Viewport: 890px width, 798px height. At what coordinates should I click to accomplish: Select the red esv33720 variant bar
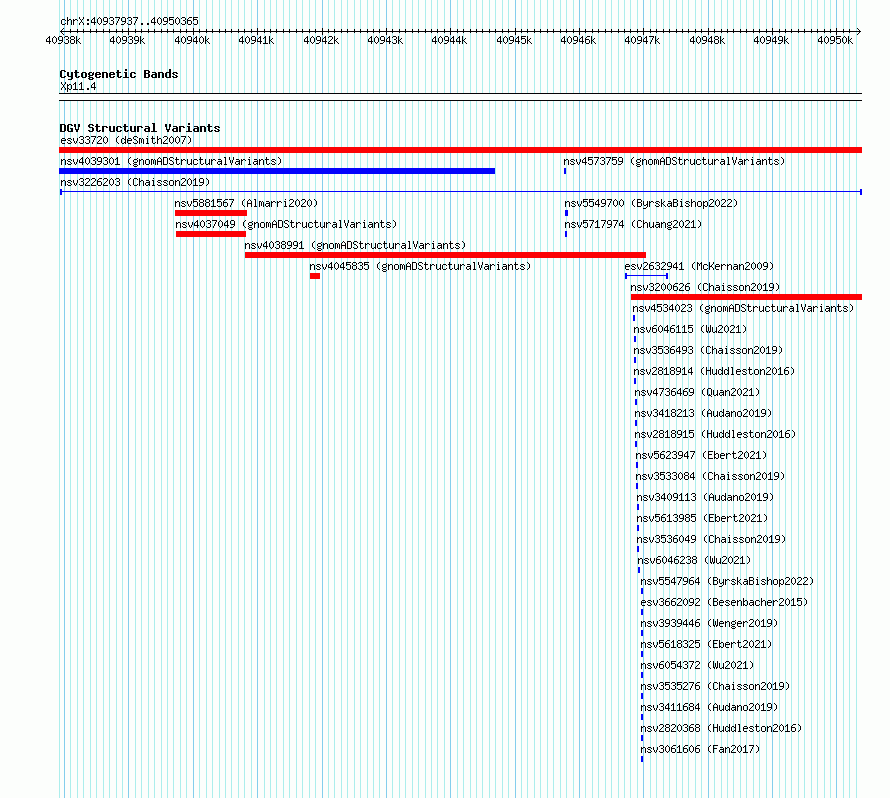click(x=460, y=150)
